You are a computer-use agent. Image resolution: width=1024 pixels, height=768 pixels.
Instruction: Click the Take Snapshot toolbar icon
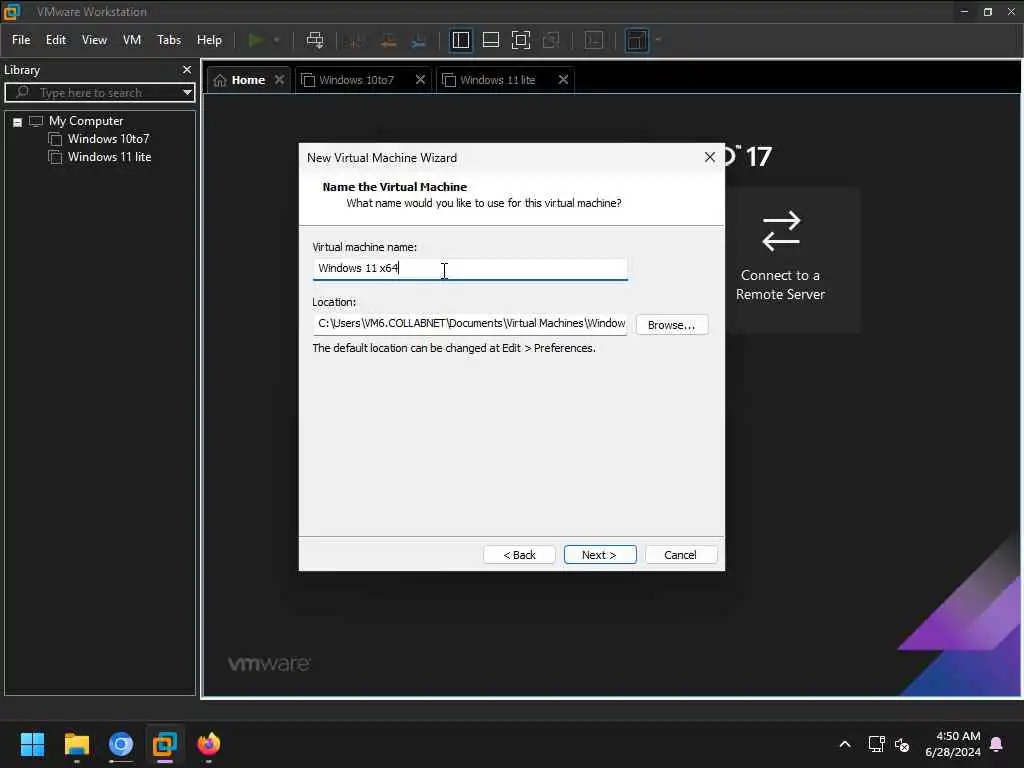[357, 40]
